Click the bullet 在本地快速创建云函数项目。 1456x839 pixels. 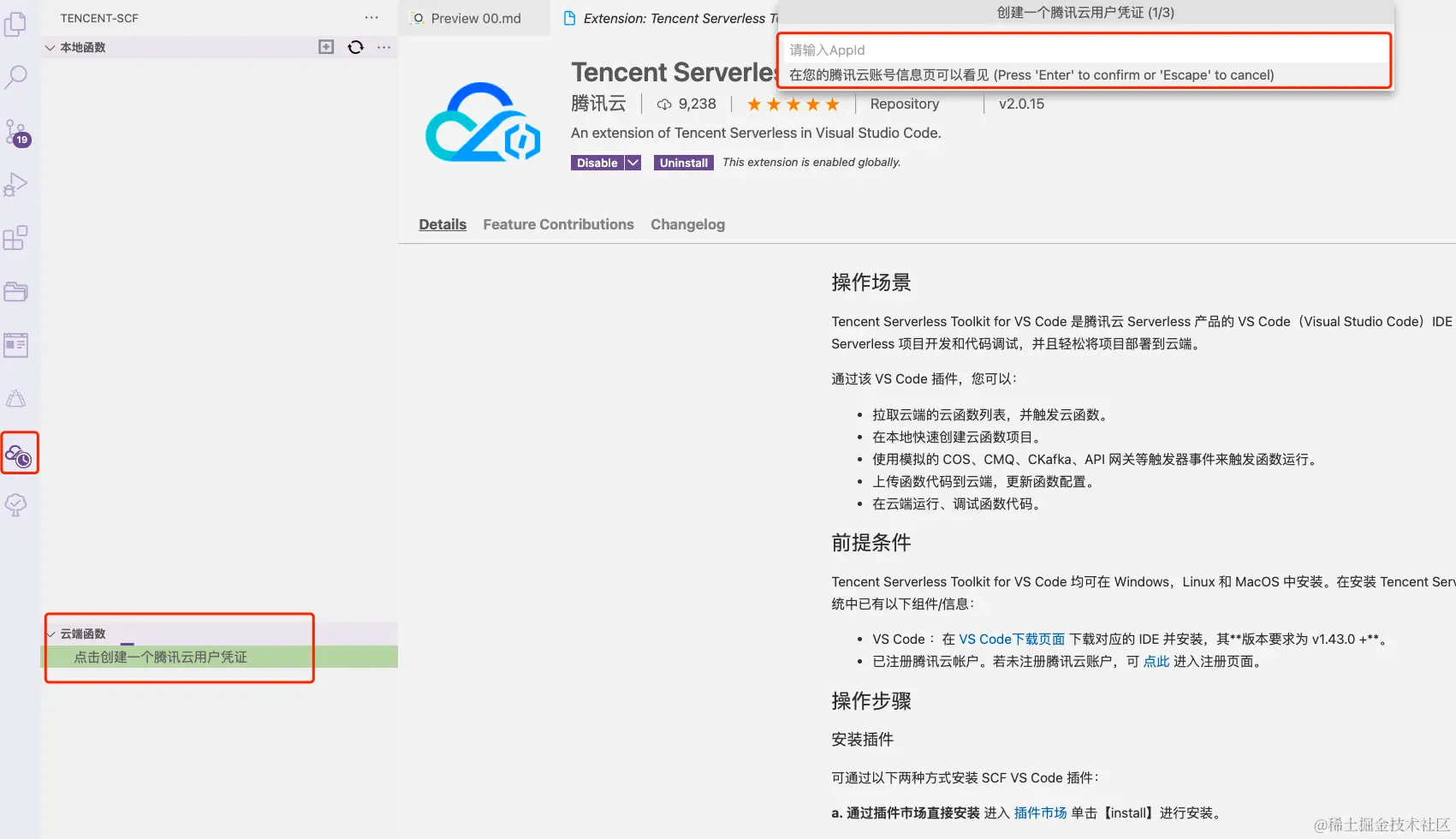tap(959, 437)
